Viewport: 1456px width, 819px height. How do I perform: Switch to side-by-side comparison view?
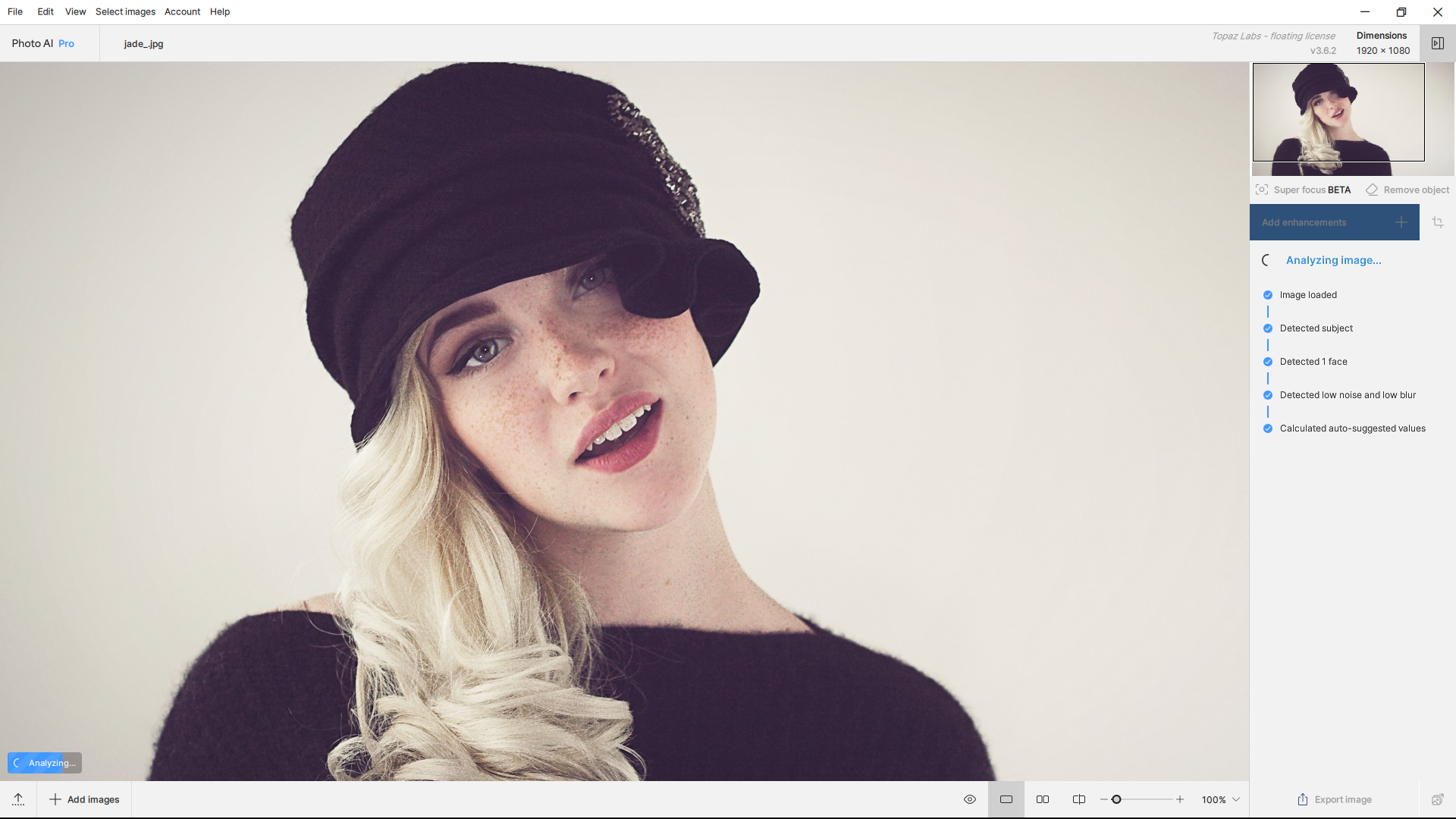pos(1043,799)
